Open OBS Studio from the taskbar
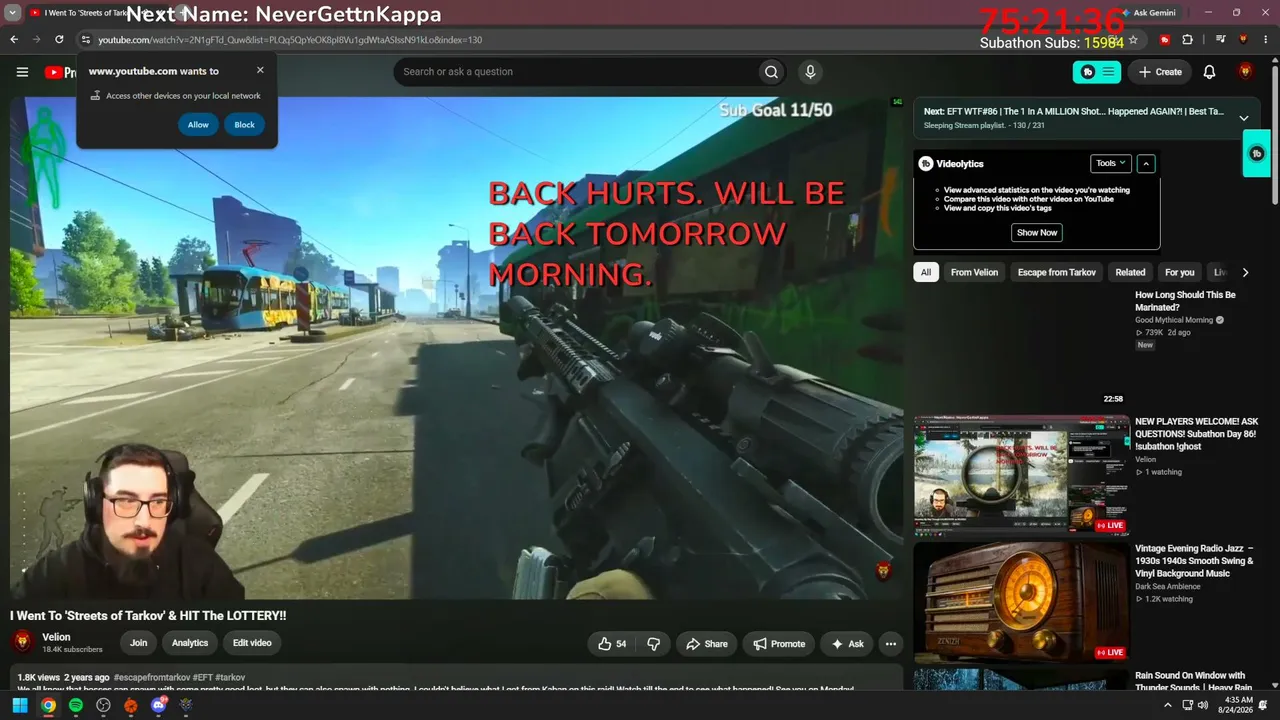This screenshot has height=720, width=1280. (103, 706)
